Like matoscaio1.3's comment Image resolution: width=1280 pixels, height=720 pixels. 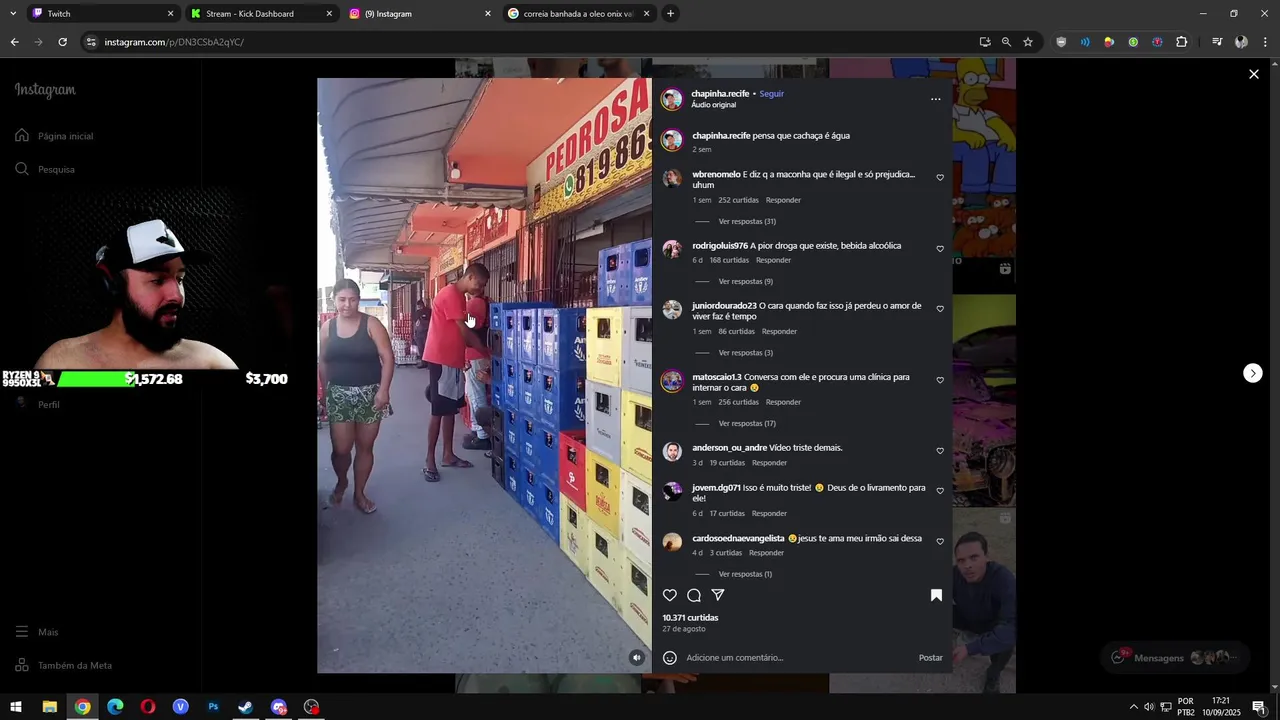(x=940, y=380)
